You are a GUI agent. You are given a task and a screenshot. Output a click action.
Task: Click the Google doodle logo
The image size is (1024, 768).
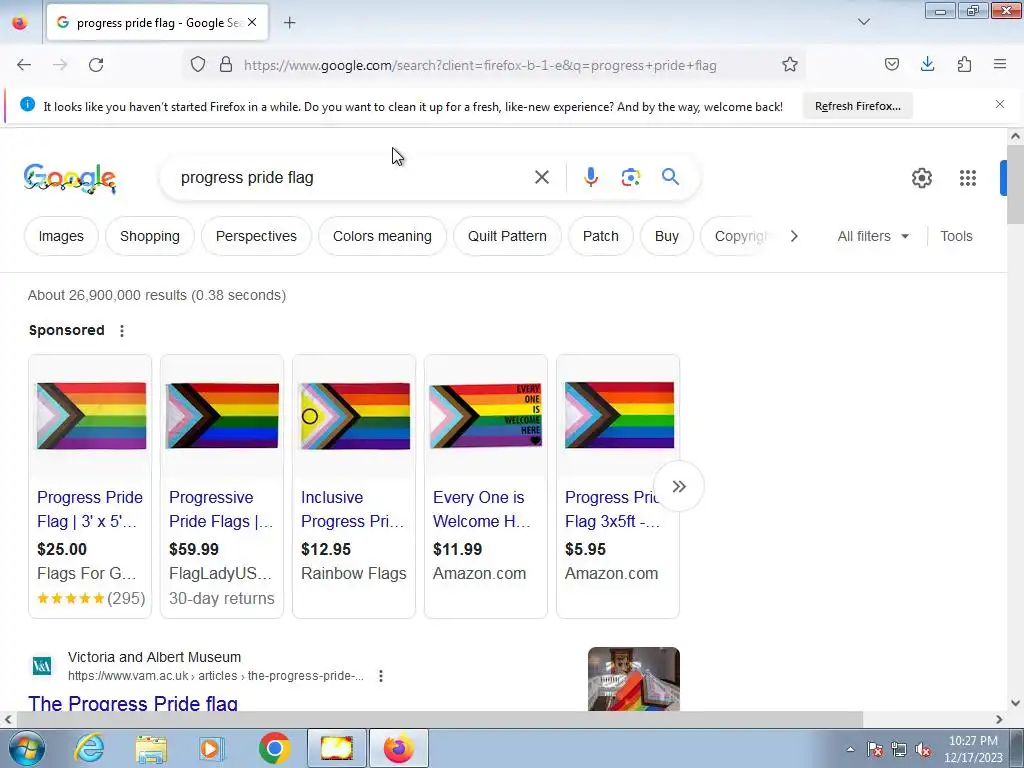click(x=70, y=178)
